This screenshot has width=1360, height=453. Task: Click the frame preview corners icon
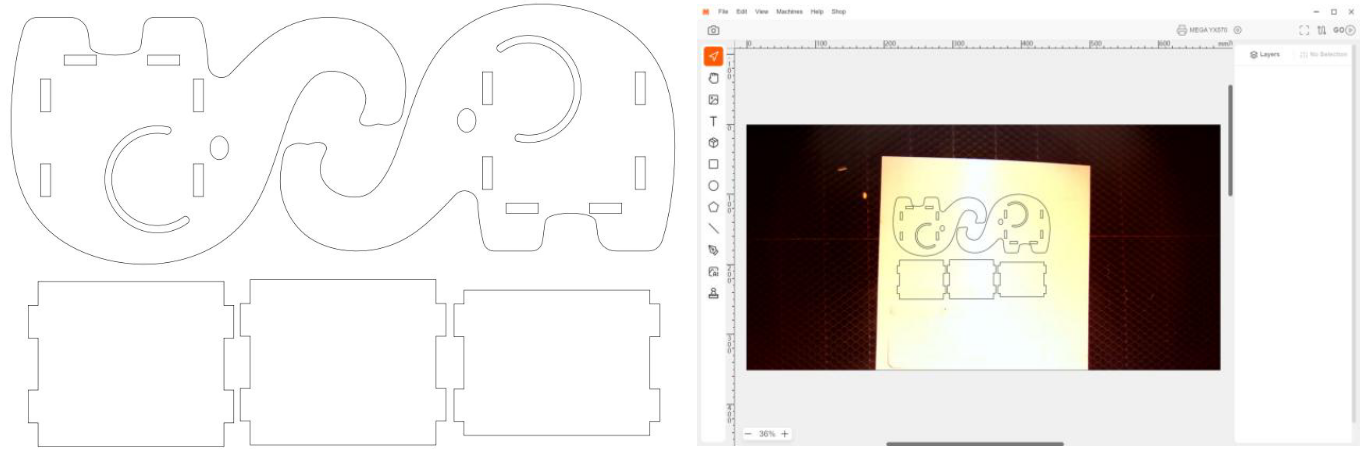[1304, 30]
